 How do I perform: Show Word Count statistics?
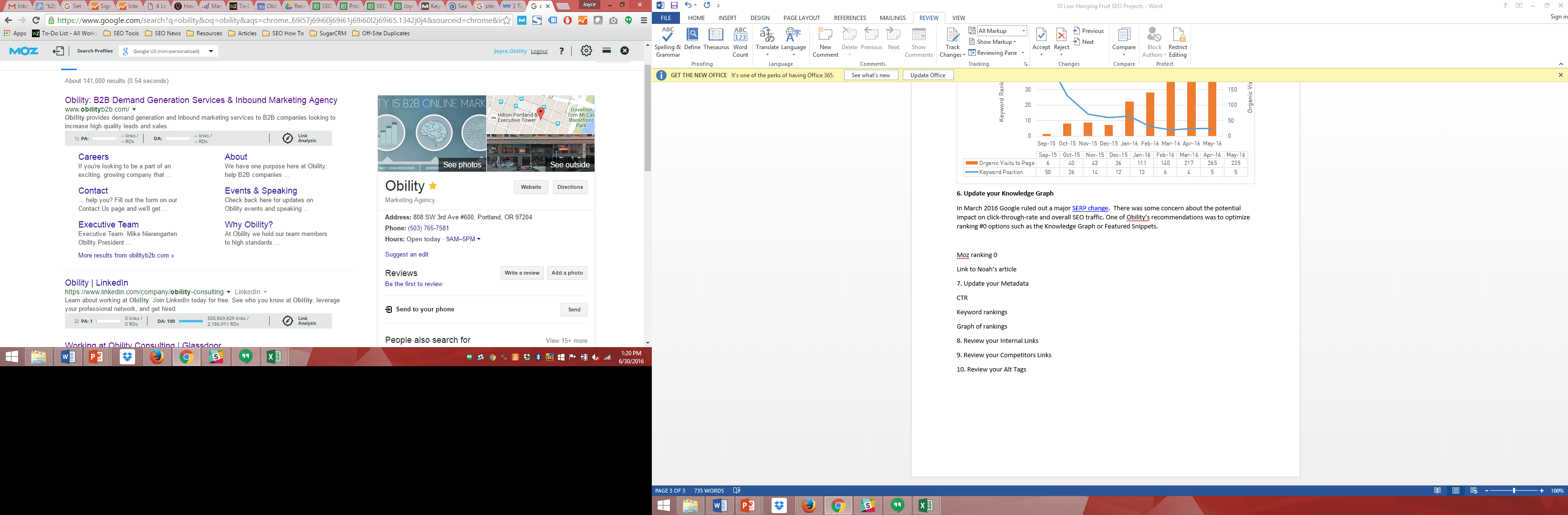click(x=740, y=42)
